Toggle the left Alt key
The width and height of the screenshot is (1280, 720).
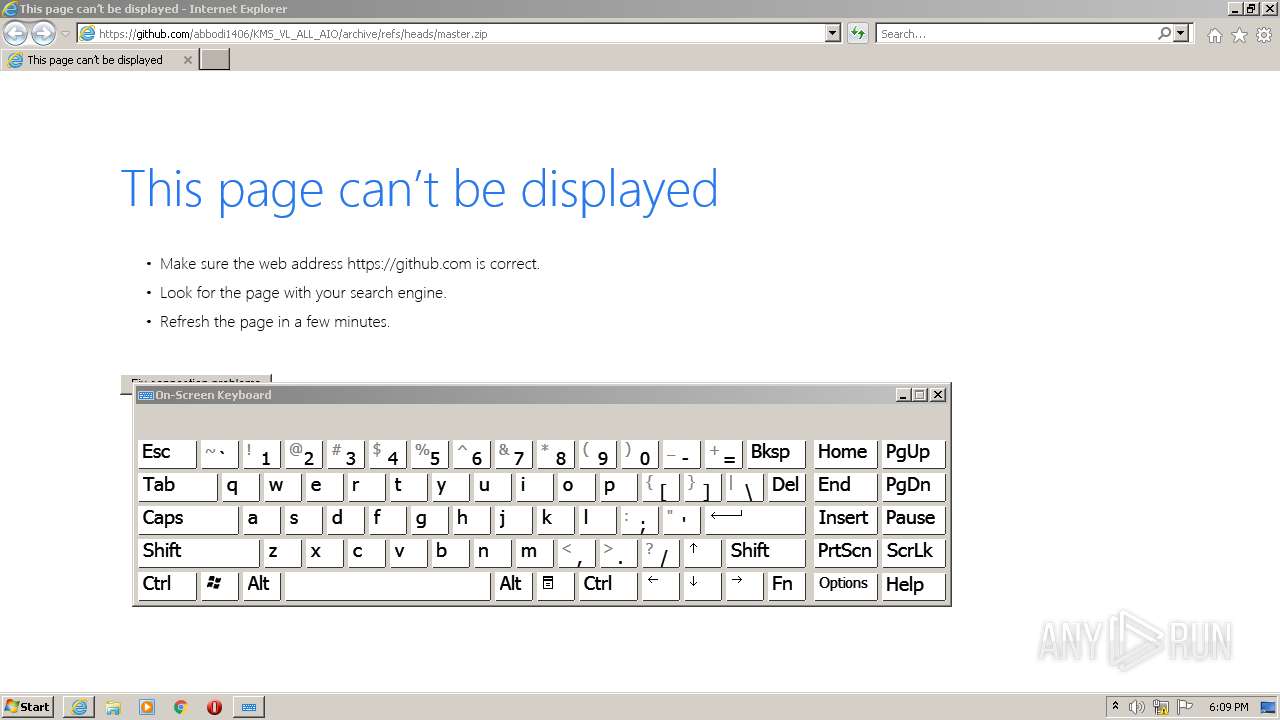[260, 584]
